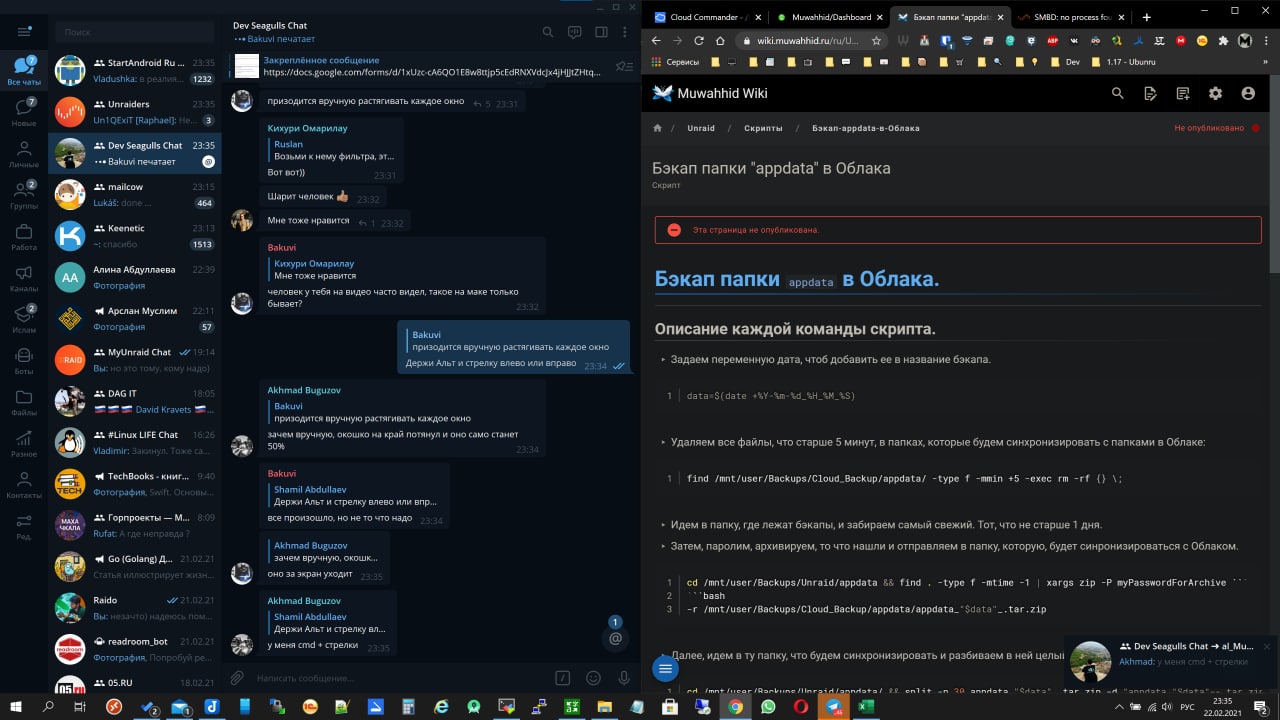Screen dimensions: 1280x720
Task: Select Все чаты folder in Telegram
Action: pyautogui.click(x=24, y=71)
